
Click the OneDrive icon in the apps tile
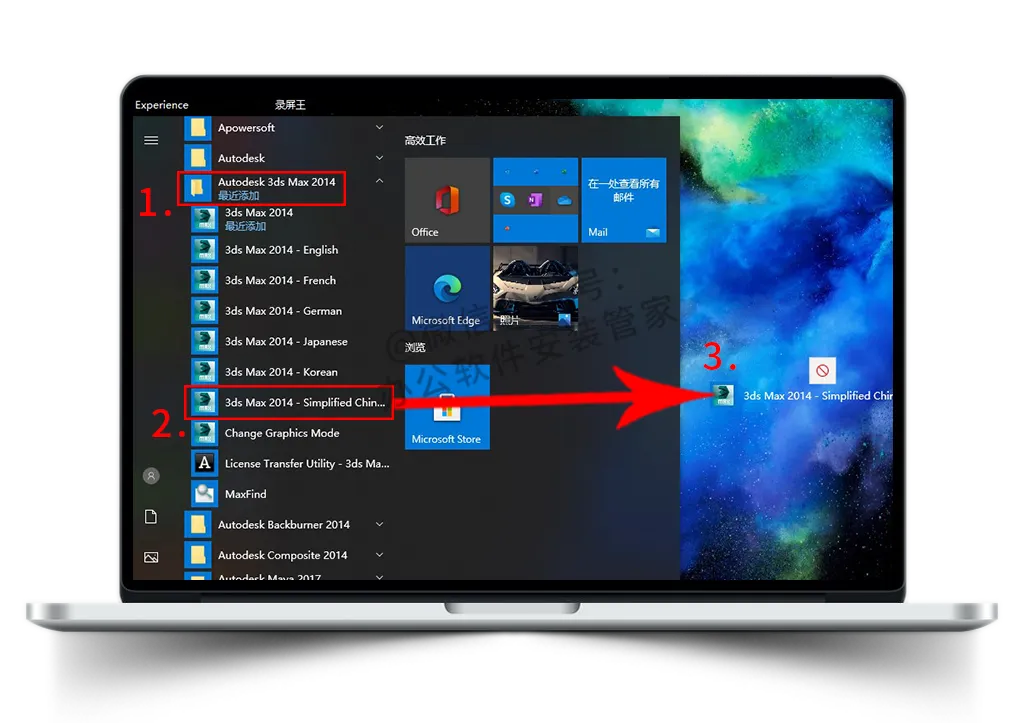point(564,201)
